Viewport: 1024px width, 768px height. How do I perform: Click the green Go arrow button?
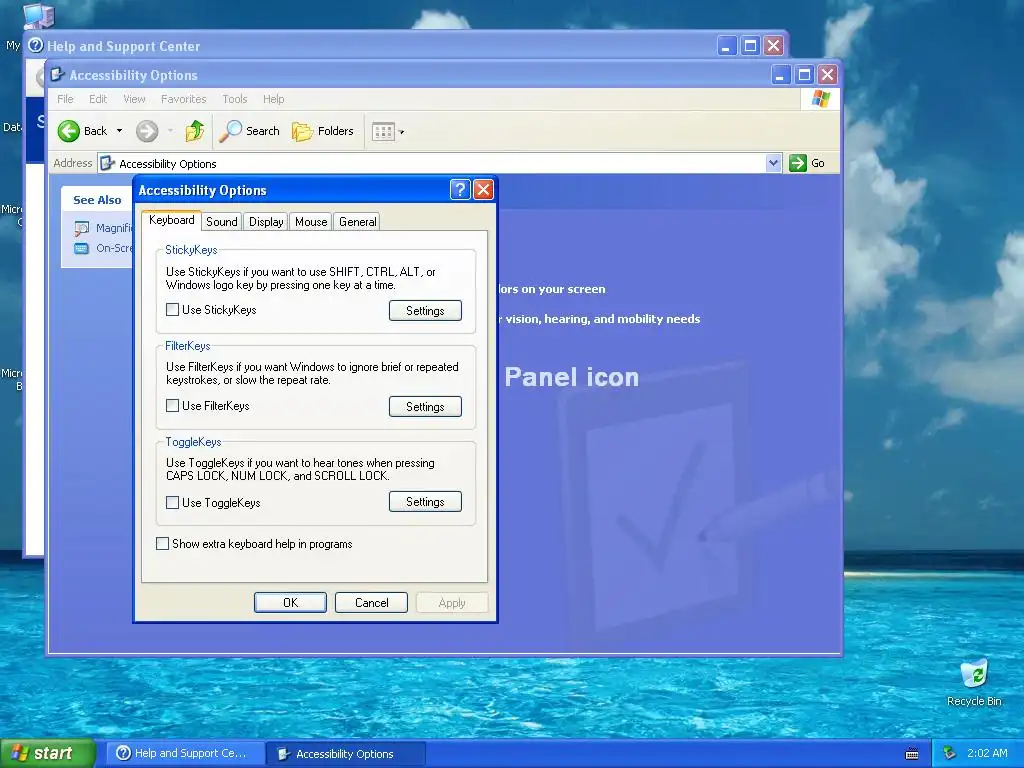coord(797,163)
